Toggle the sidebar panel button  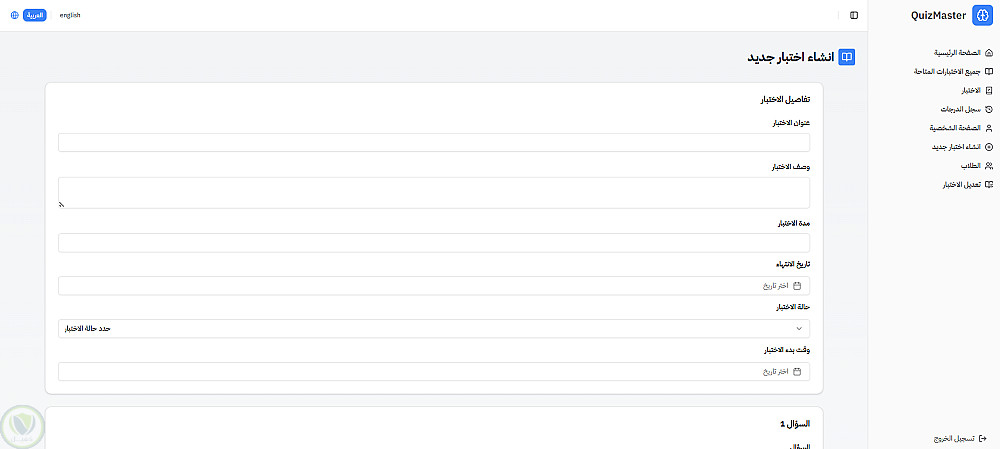854,15
